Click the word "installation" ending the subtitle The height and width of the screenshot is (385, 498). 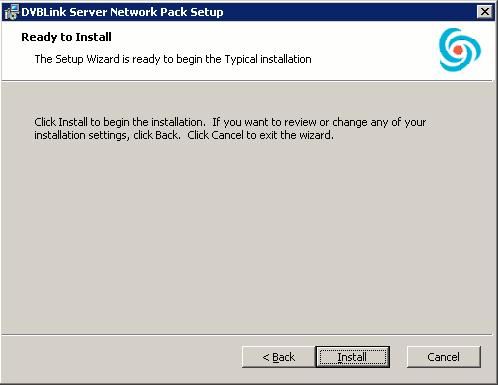click(286, 59)
